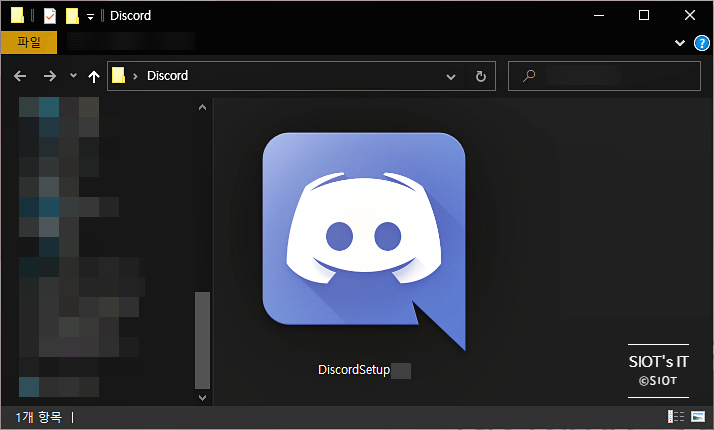Refresh the Discord folder view
The image size is (714, 430).
(x=481, y=76)
